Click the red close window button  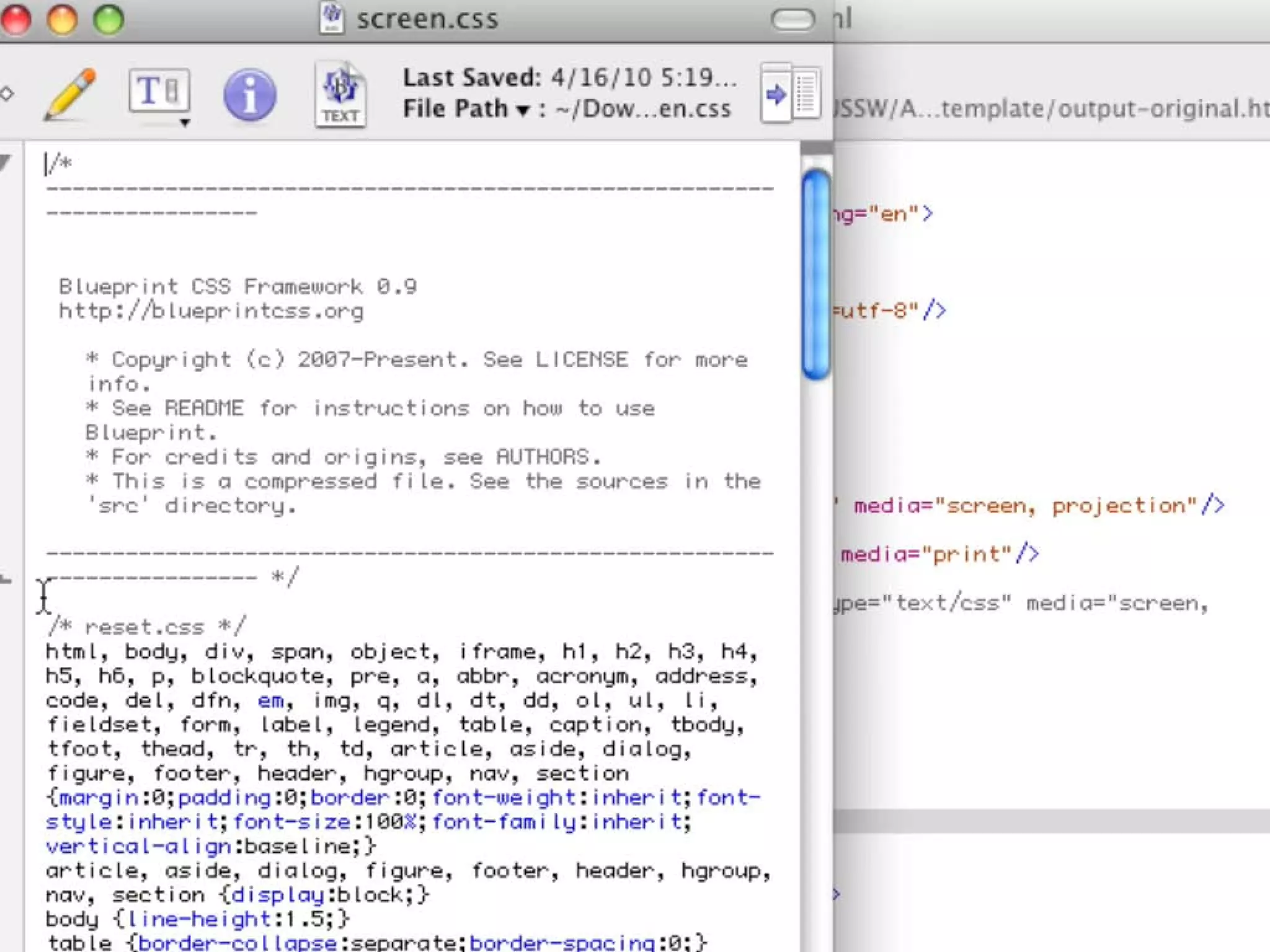point(17,19)
